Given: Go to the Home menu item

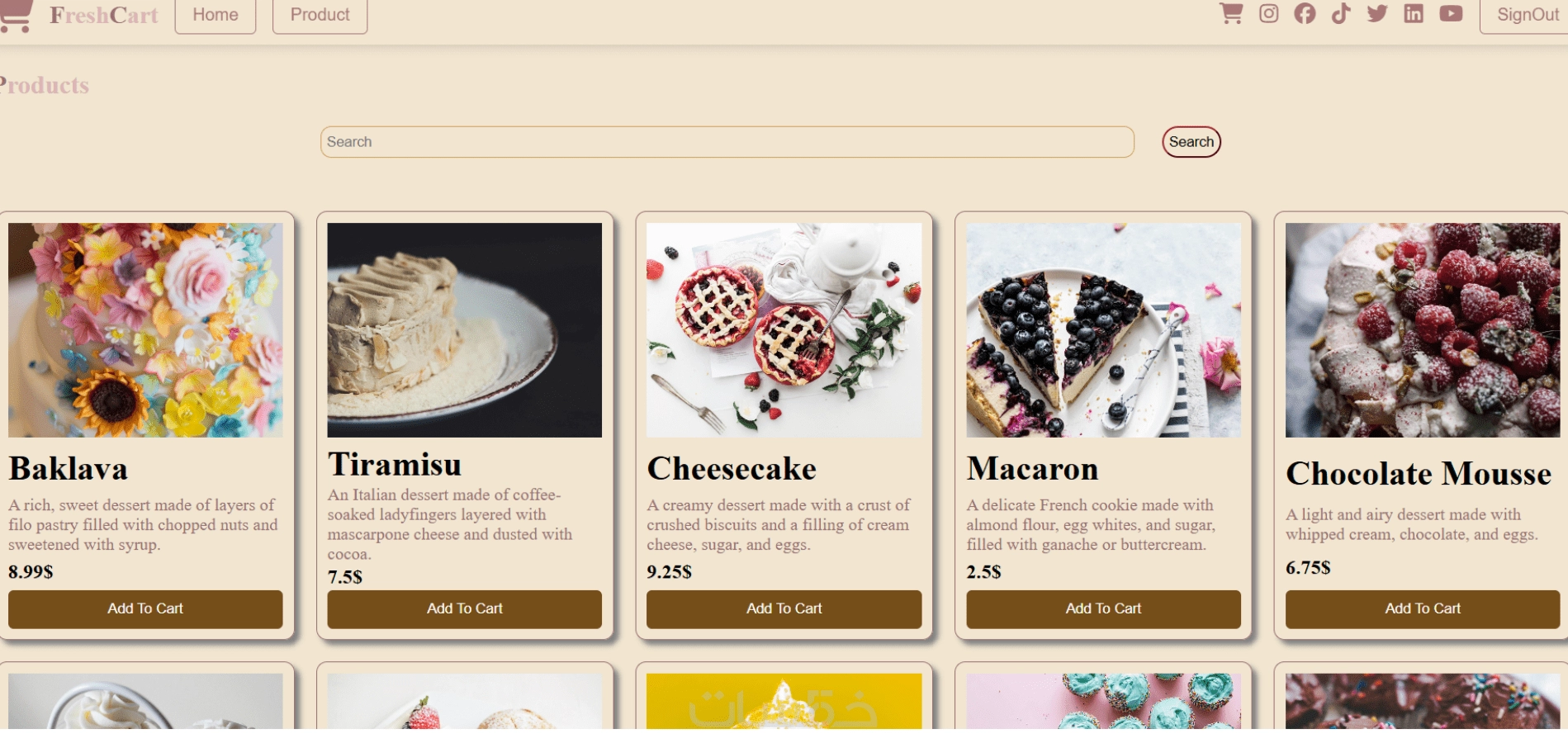Looking at the screenshot, I should coord(216,15).
